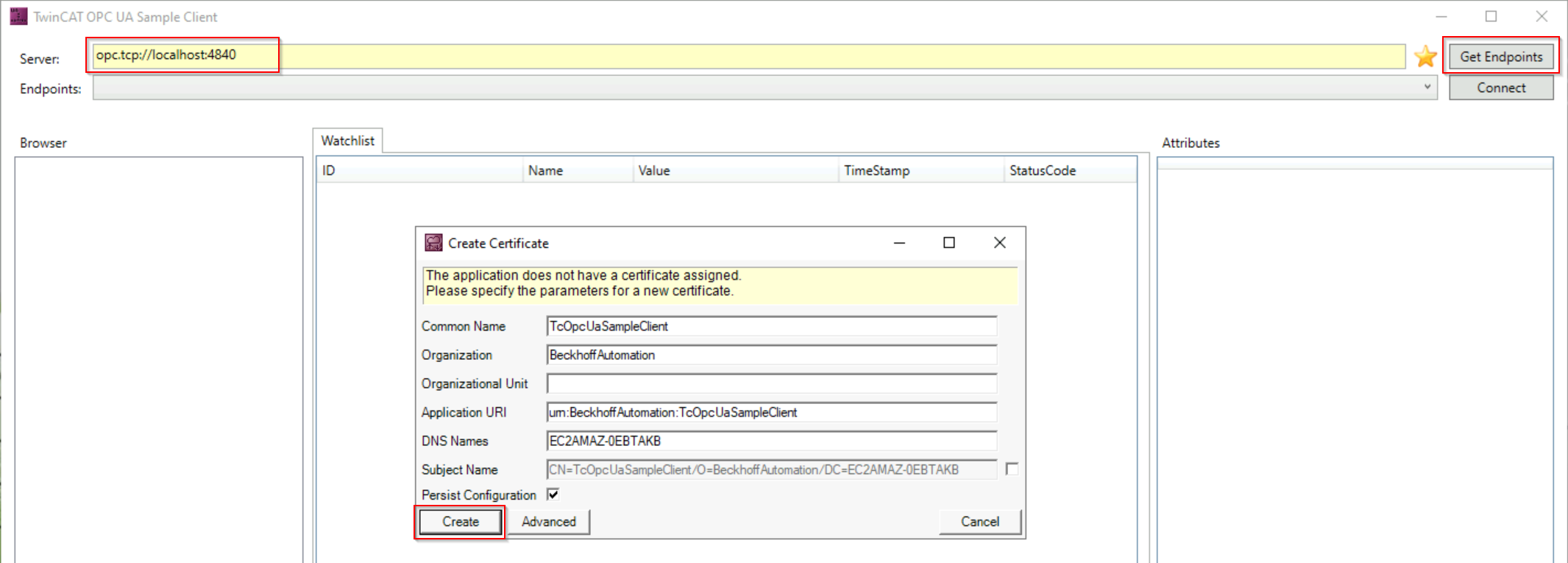Click the Organization input field
This screenshot has width=1568, height=563.
pos(772,355)
